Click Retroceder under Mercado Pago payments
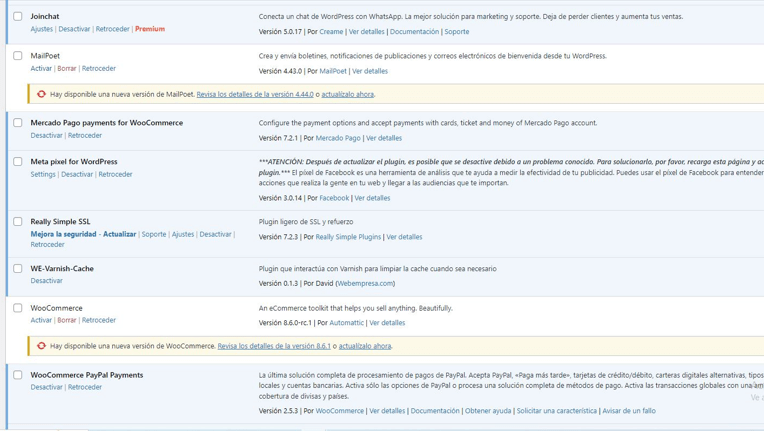This screenshot has height=431, width=764. point(85,135)
